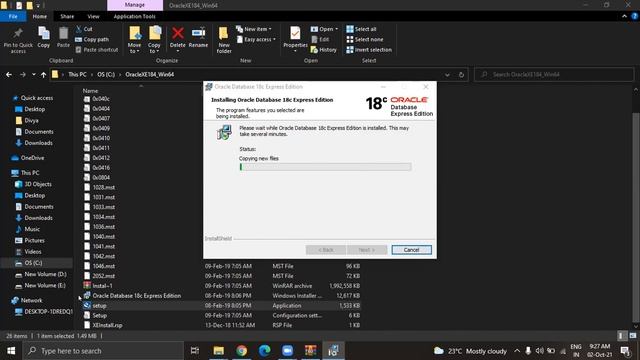
Task: Open Task View on the taskbar
Action: coord(195,351)
